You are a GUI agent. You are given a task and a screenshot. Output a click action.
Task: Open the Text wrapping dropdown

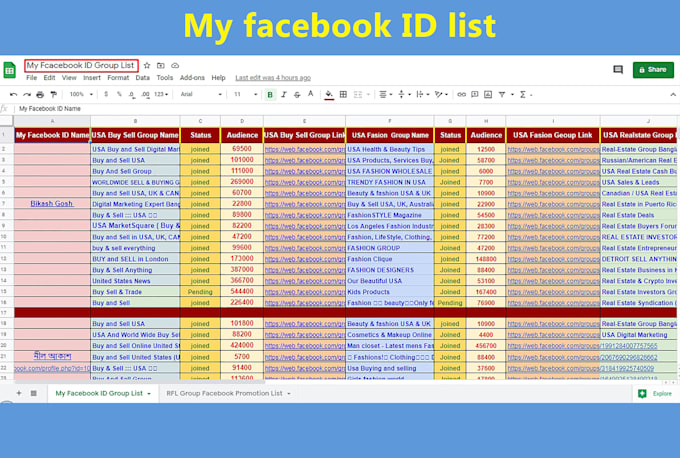click(x=422, y=94)
